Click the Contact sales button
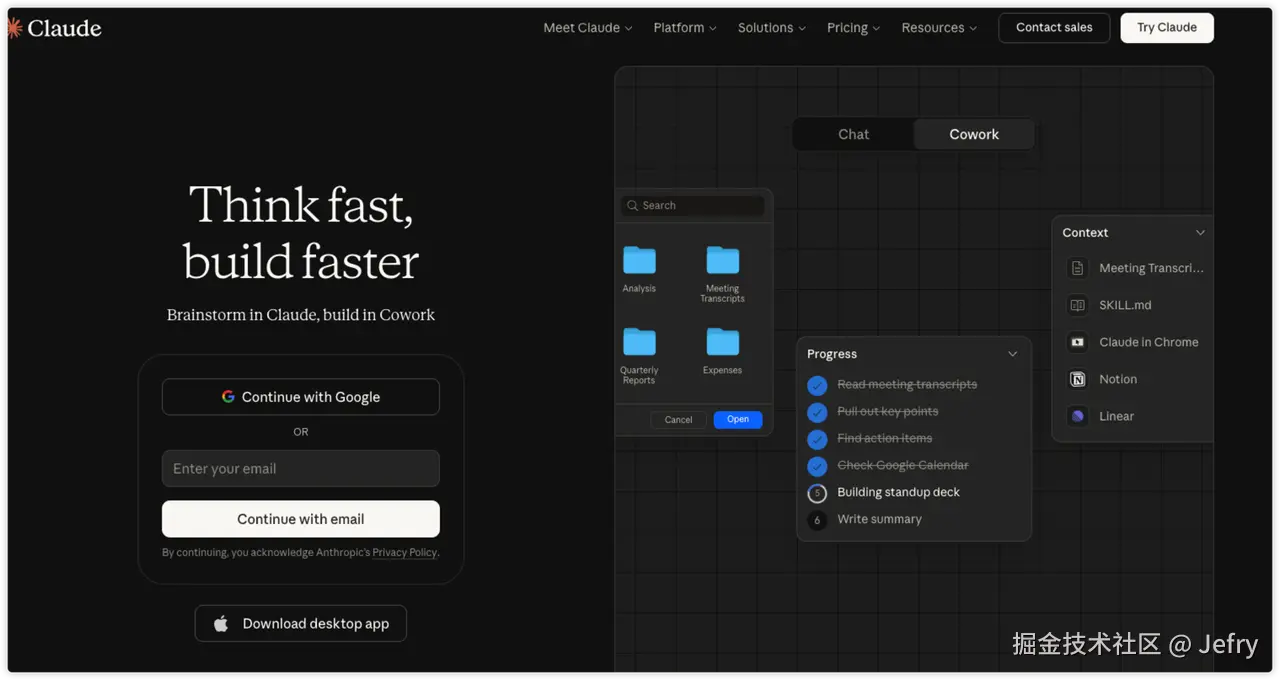The height and width of the screenshot is (680, 1280). [x=1054, y=28]
